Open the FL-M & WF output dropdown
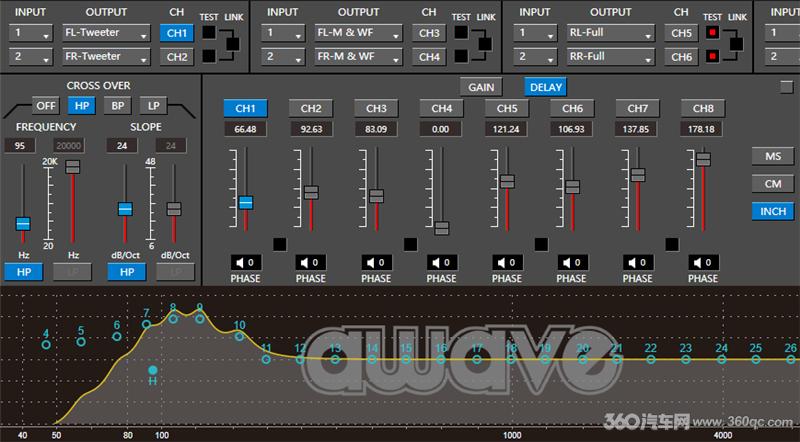This screenshot has width=800, height=442. tap(358, 33)
